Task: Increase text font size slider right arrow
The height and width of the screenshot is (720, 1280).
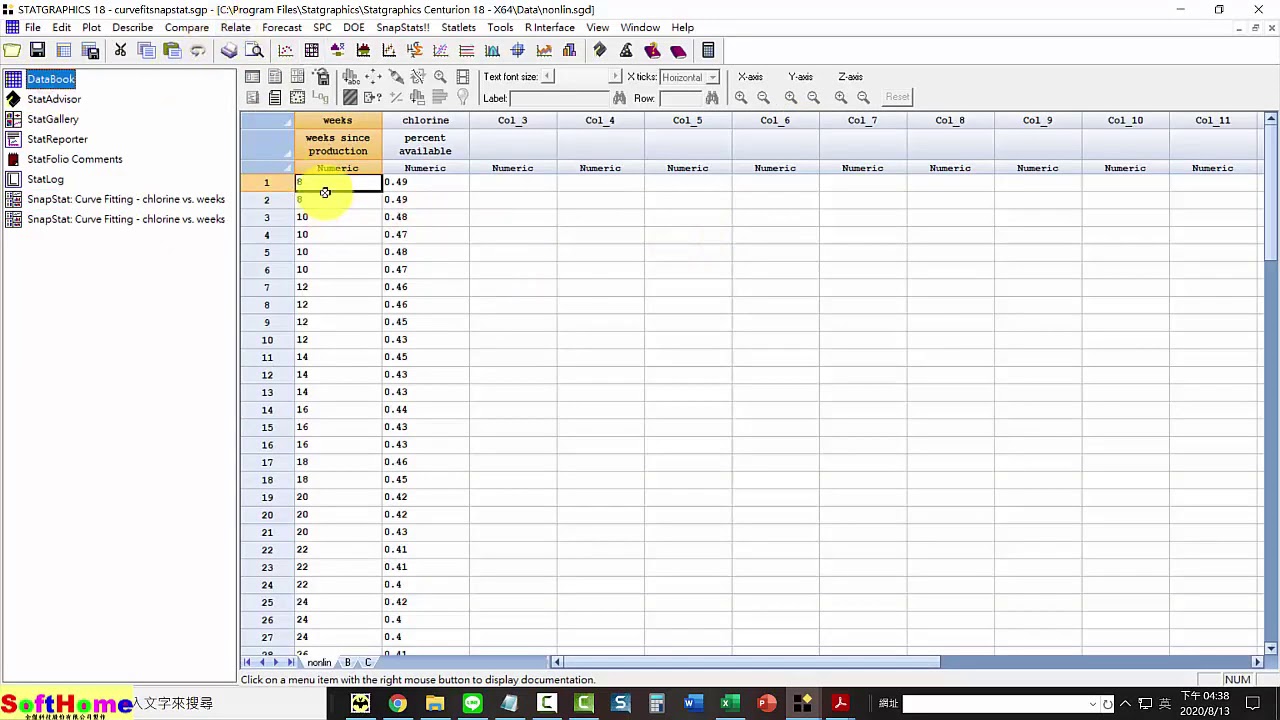Action: click(x=615, y=77)
